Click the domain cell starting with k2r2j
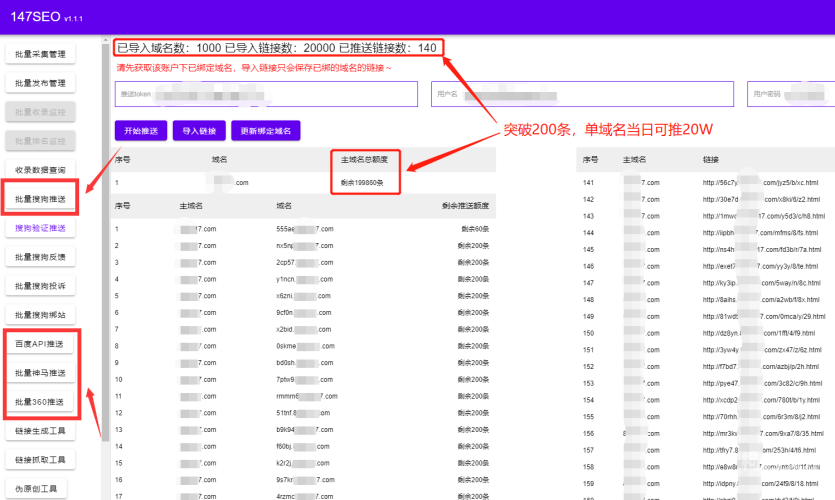 [x=303, y=463]
